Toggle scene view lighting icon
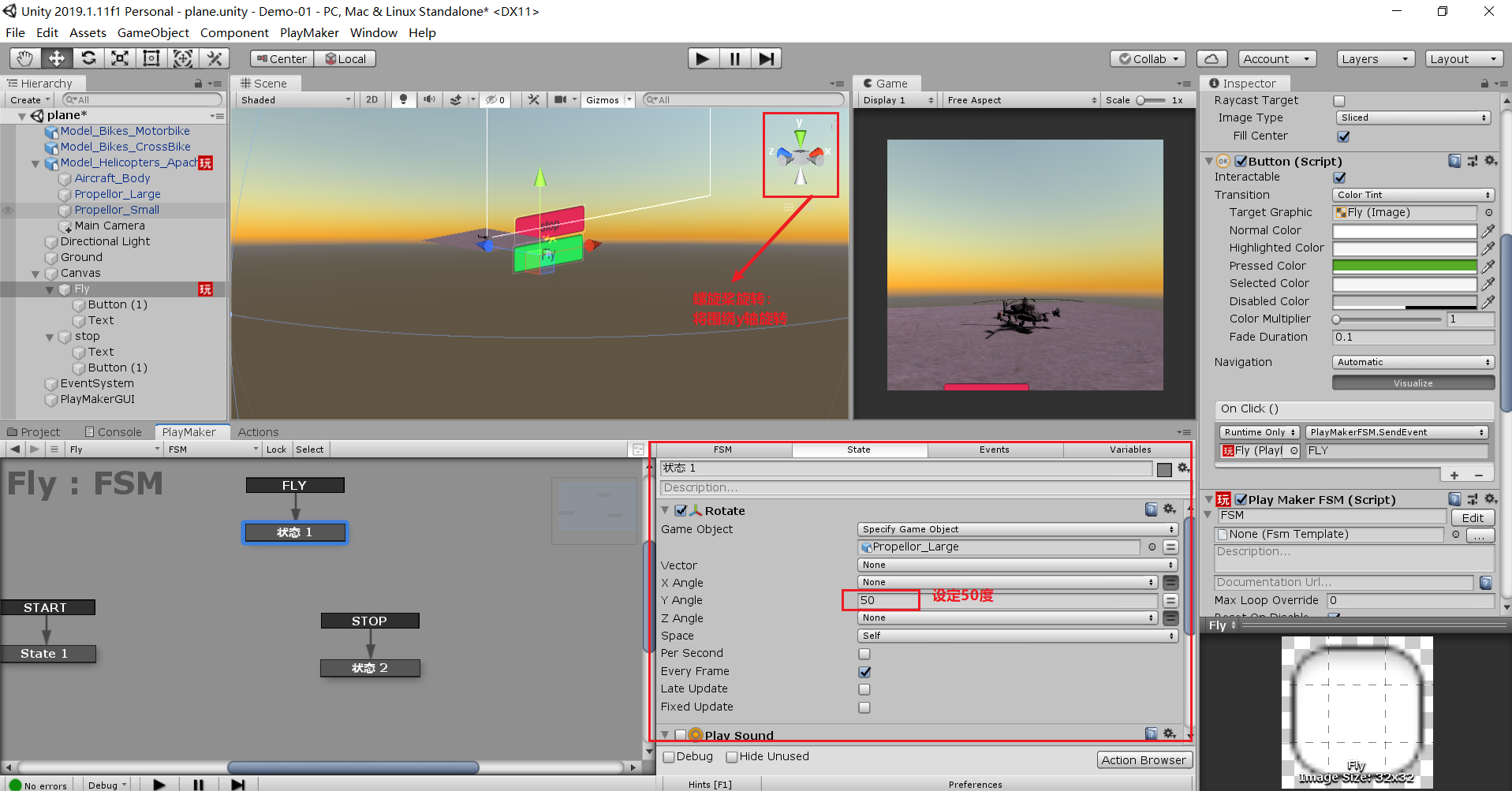Screen dimensions: 1512x791 pos(403,99)
